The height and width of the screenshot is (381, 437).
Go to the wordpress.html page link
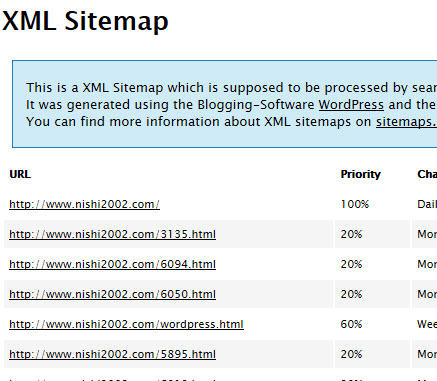click(126, 324)
